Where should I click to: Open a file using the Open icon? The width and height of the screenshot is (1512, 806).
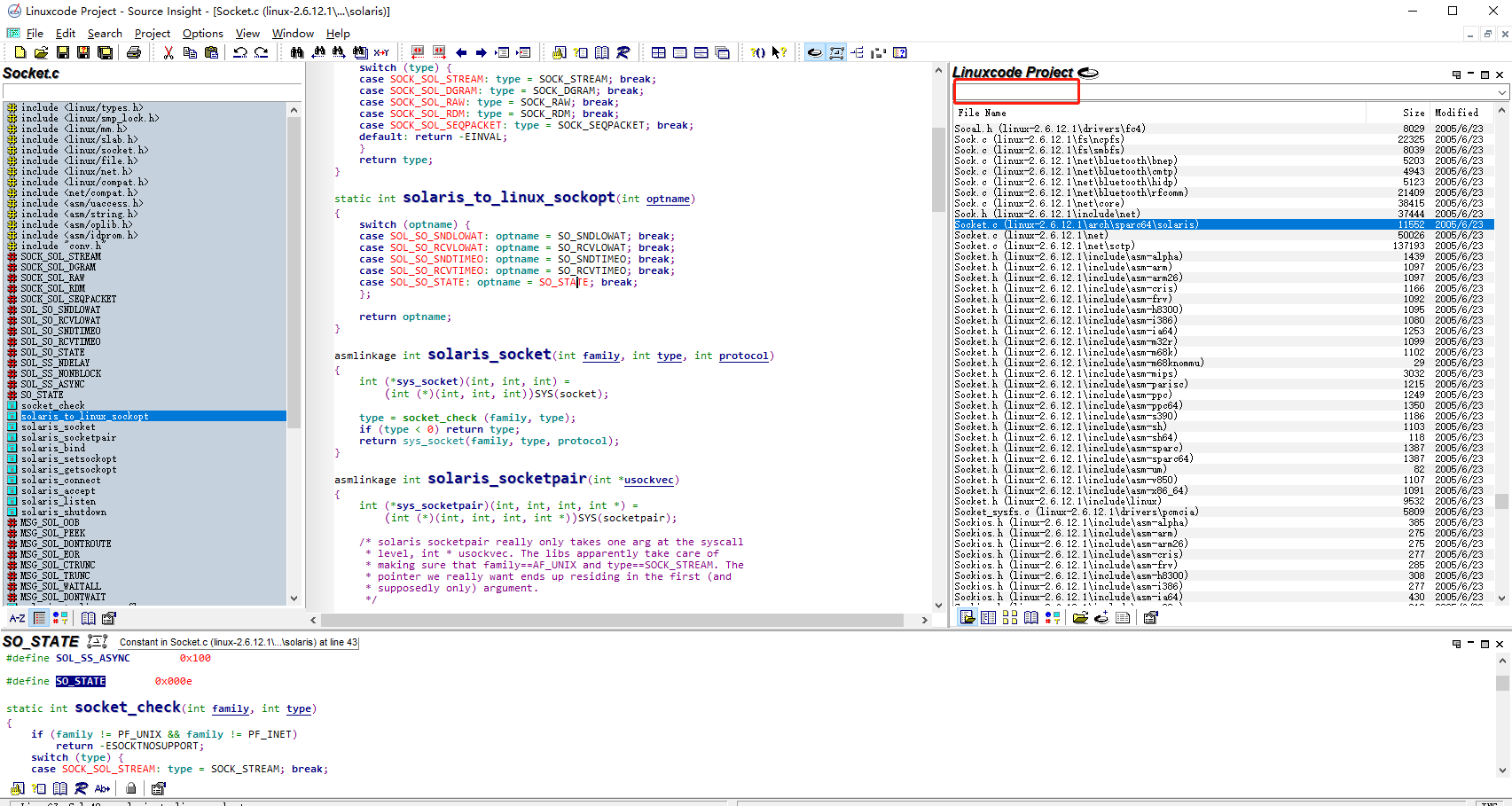[x=41, y=52]
